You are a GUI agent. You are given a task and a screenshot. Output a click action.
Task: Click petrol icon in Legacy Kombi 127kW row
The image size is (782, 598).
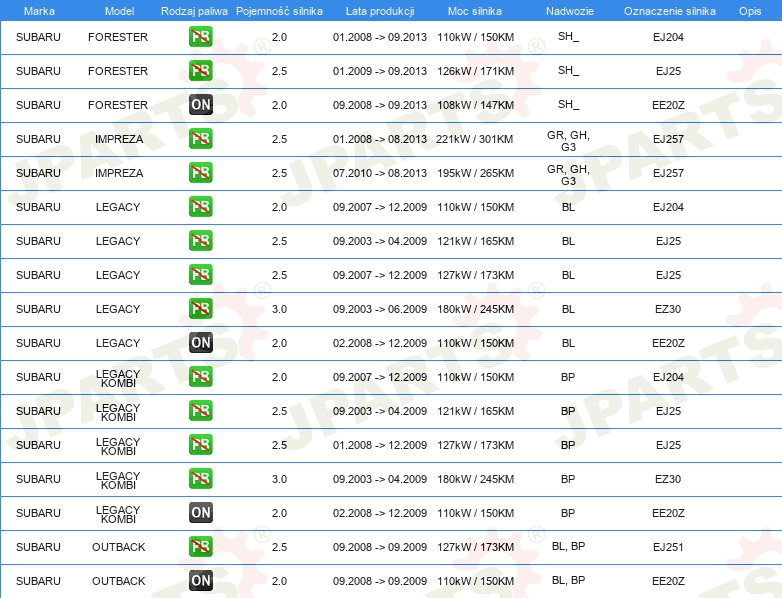pyautogui.click(x=200, y=444)
